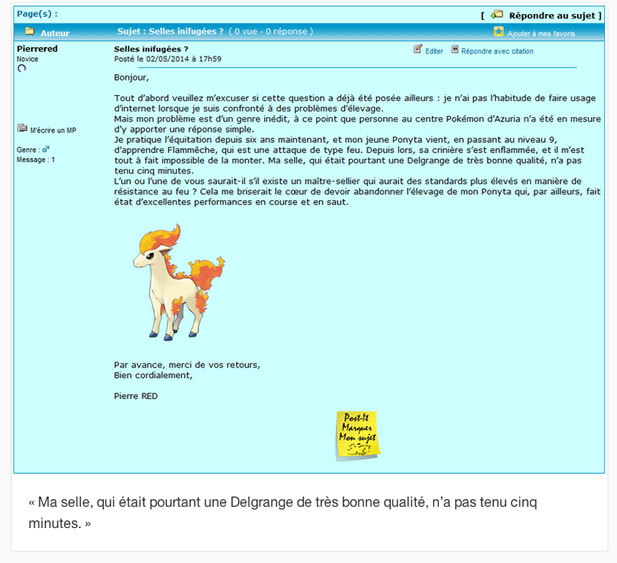
Task: Click the M'écrire un MP envelope icon
Action: (x=22, y=128)
